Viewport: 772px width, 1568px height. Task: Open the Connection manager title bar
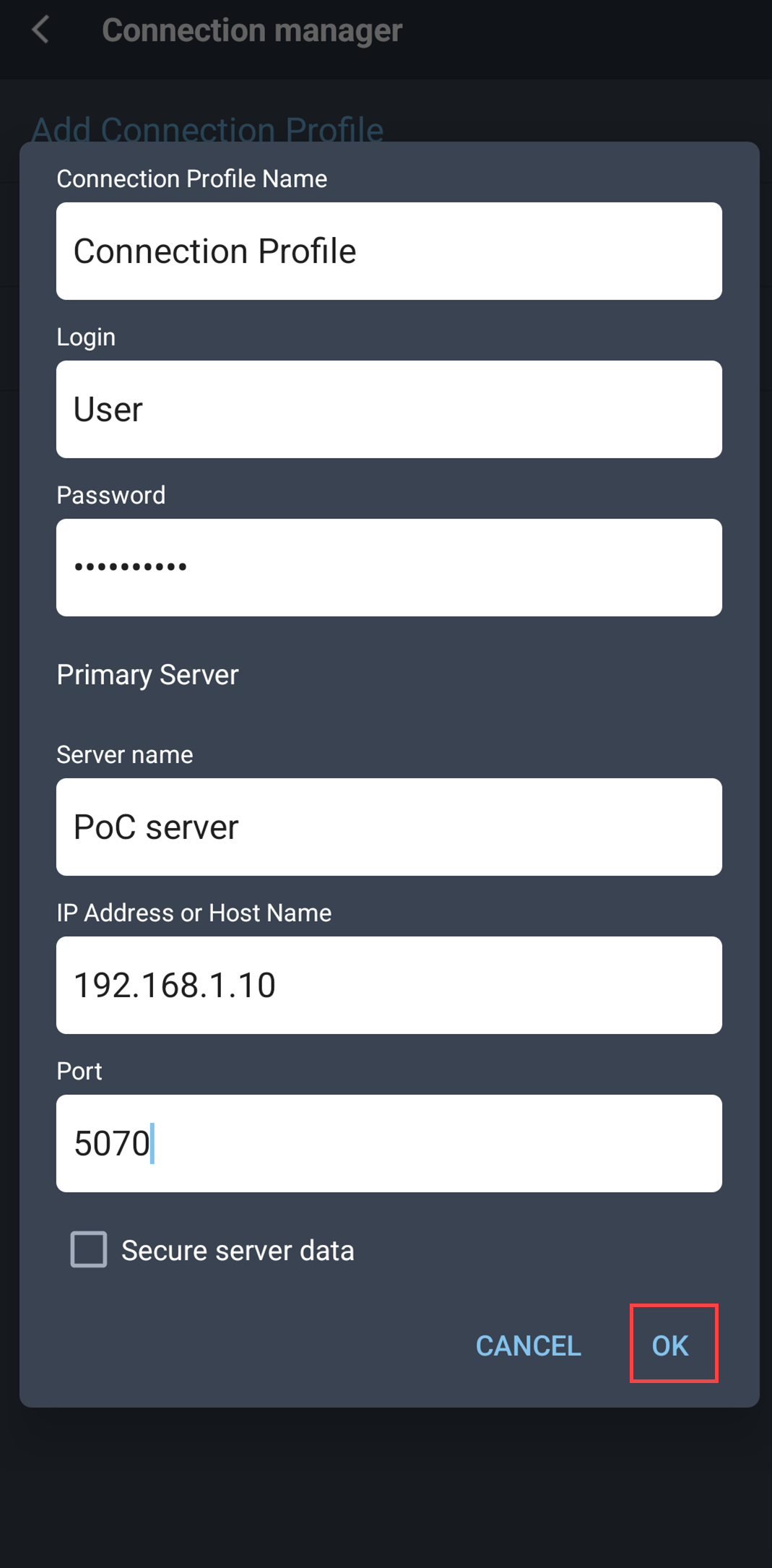coord(252,30)
